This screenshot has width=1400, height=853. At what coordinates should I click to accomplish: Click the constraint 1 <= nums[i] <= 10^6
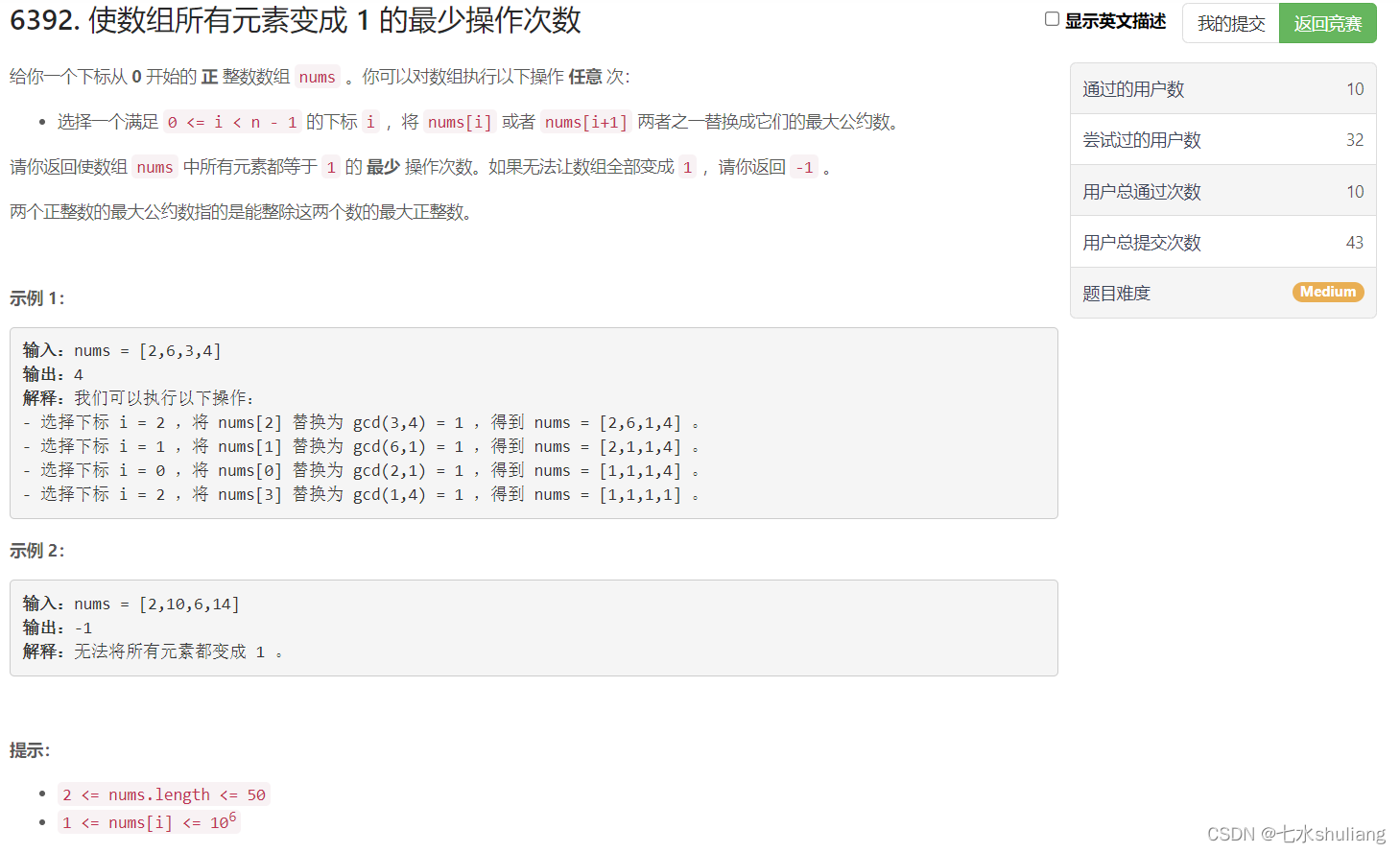point(149,822)
